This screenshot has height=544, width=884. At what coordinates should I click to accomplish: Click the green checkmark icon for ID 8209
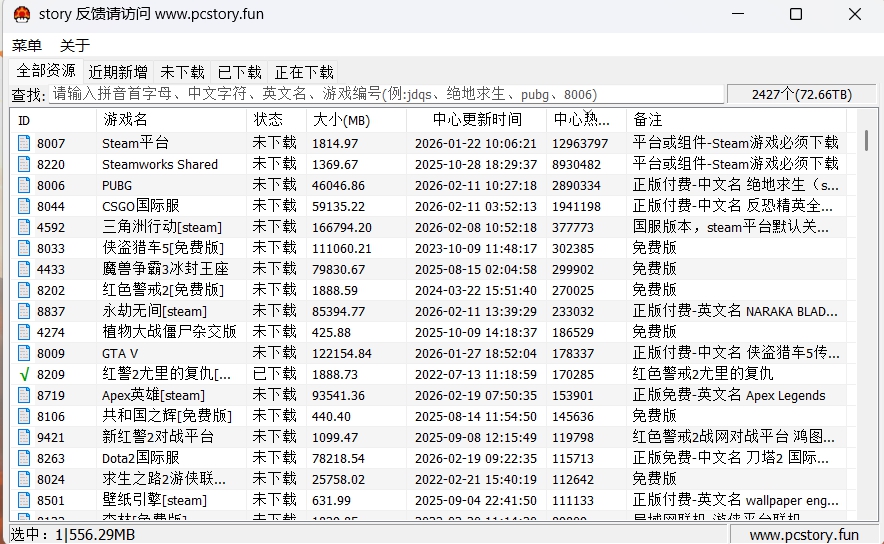click(24, 374)
